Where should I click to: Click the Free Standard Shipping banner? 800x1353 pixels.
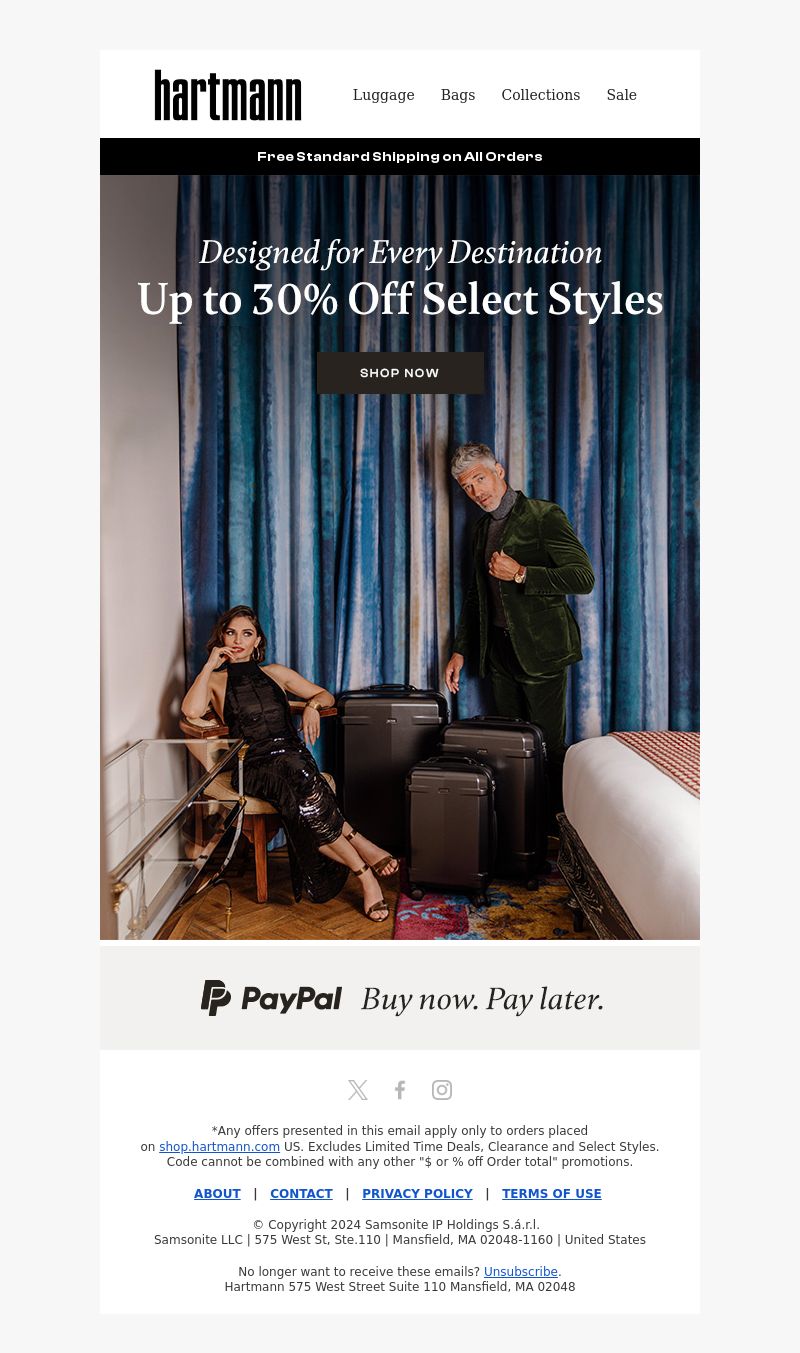[400, 157]
